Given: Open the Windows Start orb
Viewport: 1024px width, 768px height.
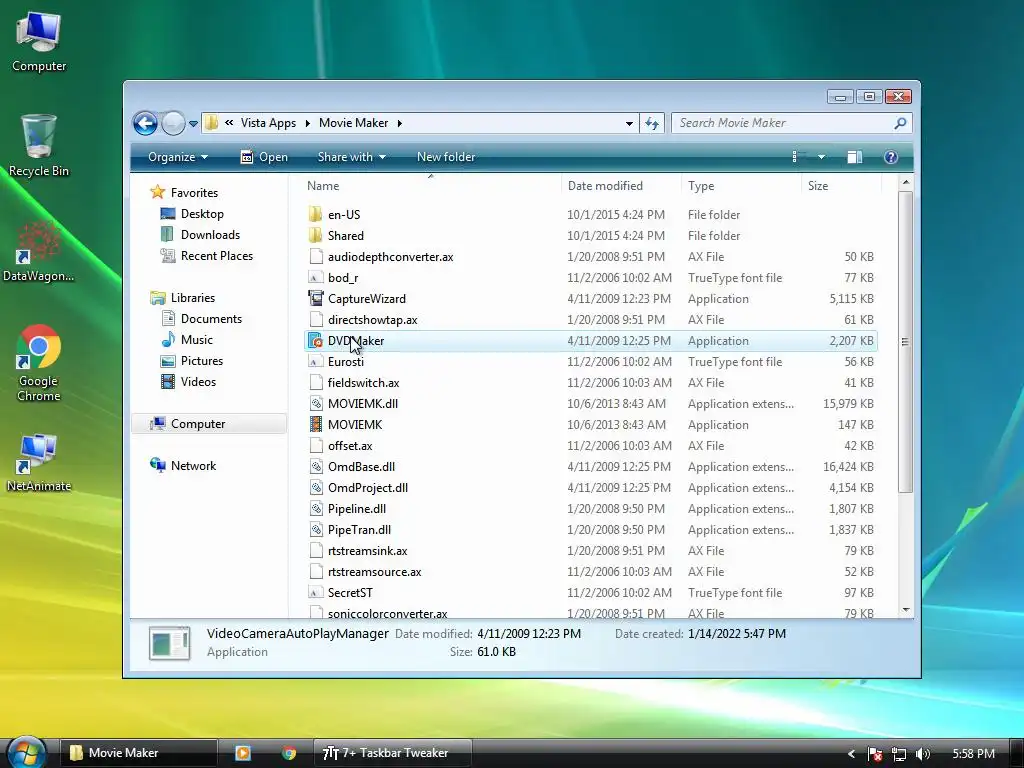Looking at the screenshot, I should (x=26, y=752).
